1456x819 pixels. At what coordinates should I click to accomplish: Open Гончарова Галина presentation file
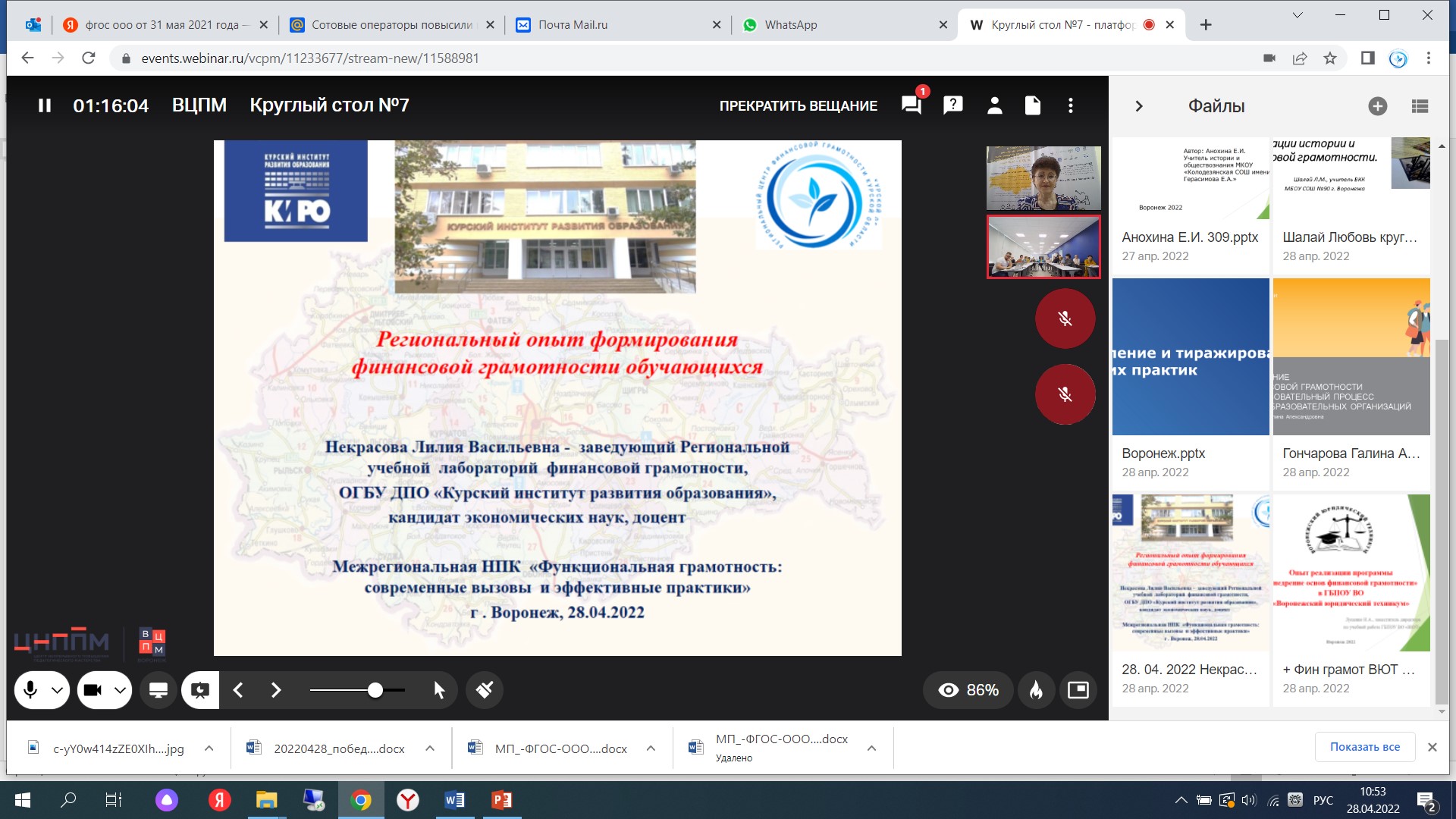tap(1351, 384)
